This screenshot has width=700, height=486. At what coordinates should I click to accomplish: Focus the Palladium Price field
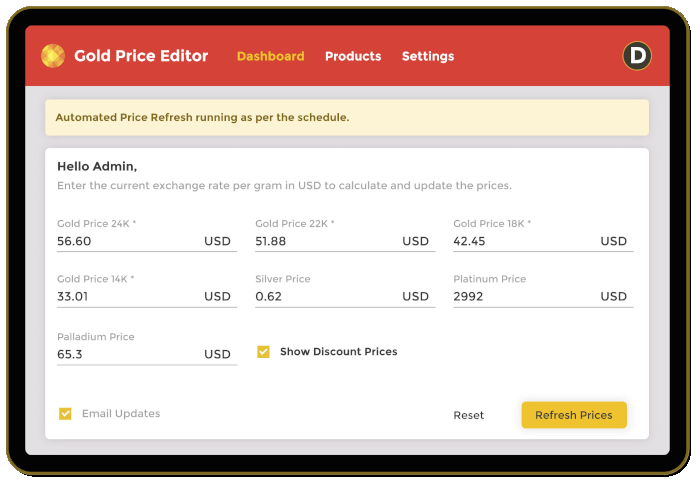point(147,354)
